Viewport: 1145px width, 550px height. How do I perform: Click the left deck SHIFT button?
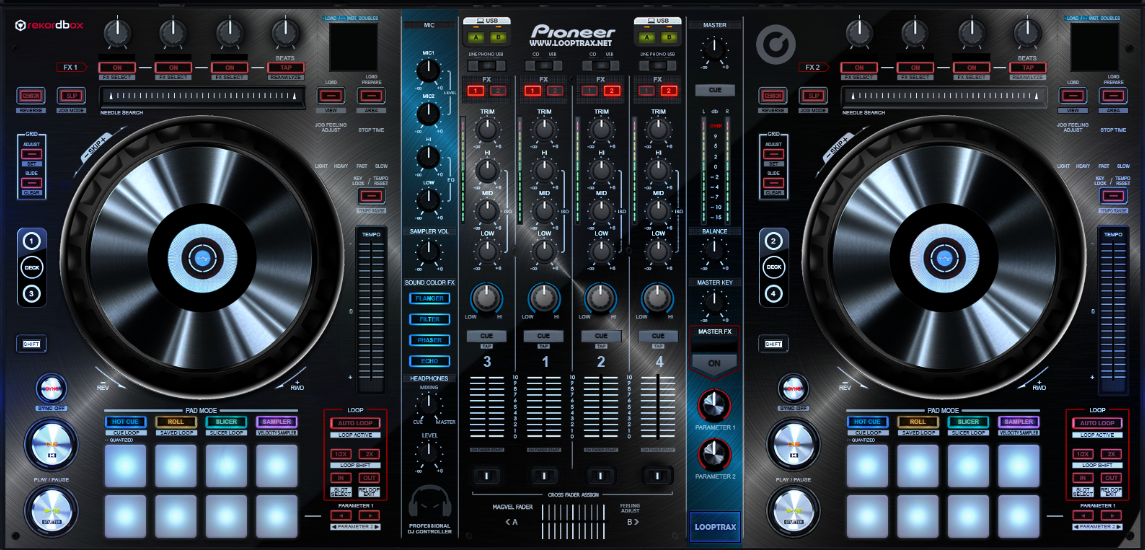32,344
